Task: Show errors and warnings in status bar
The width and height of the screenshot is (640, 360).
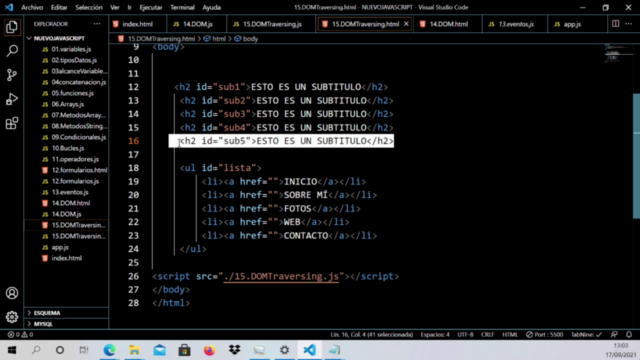Action: (x=20, y=335)
